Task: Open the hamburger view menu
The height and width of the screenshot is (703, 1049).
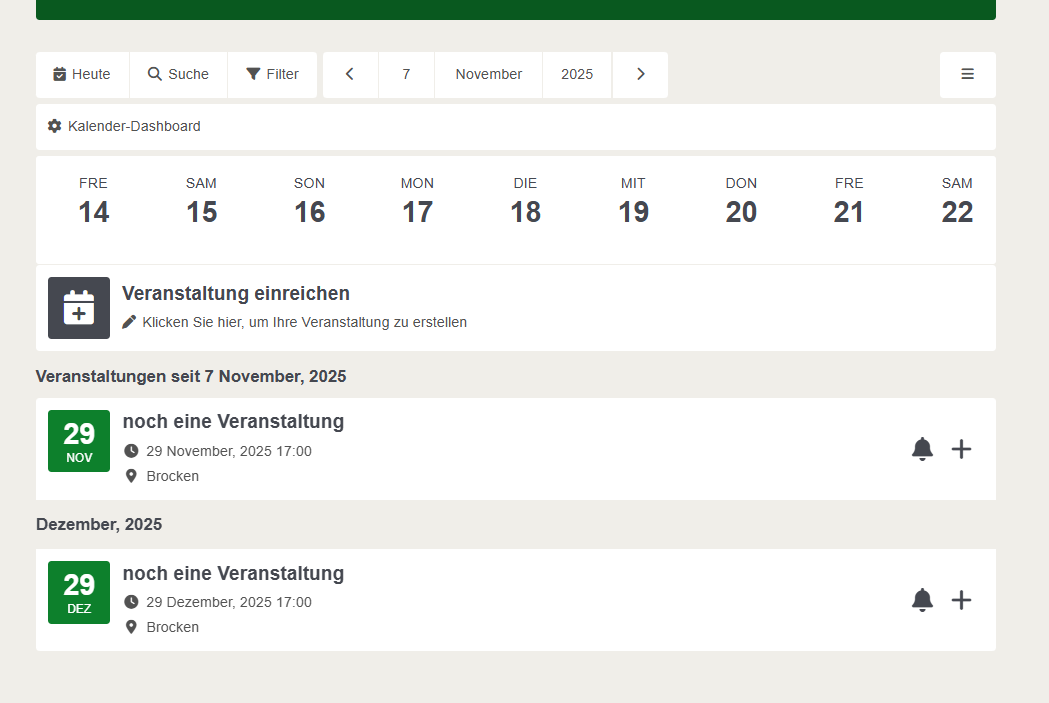Action: (x=967, y=74)
